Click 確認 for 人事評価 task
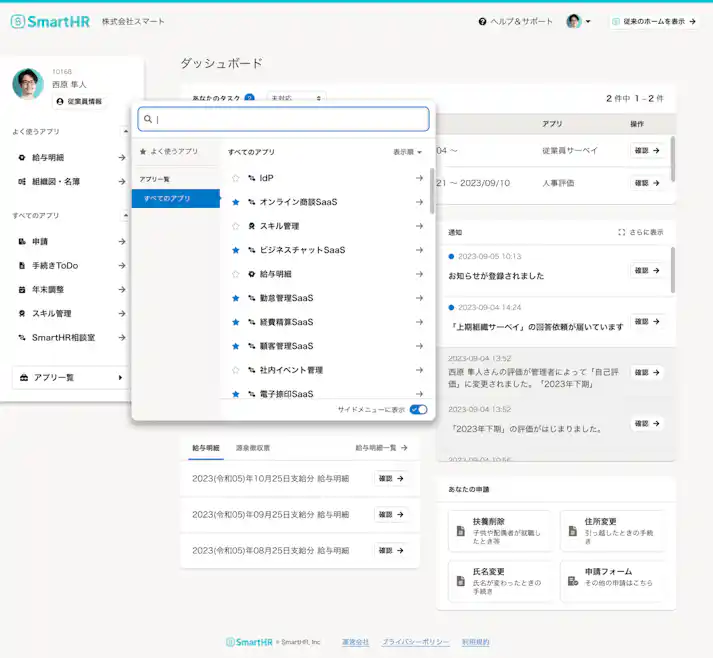Image resolution: width=713 pixels, height=658 pixels. click(x=647, y=183)
